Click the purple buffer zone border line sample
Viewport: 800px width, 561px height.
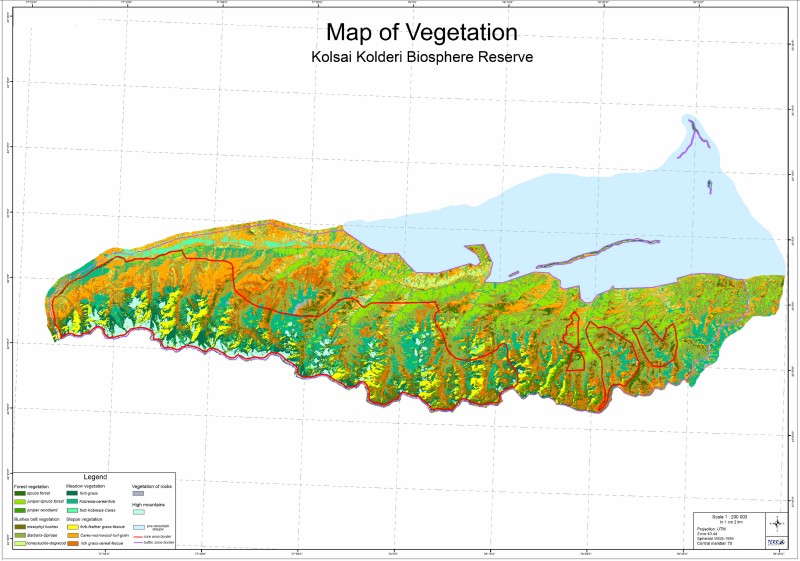point(138,543)
